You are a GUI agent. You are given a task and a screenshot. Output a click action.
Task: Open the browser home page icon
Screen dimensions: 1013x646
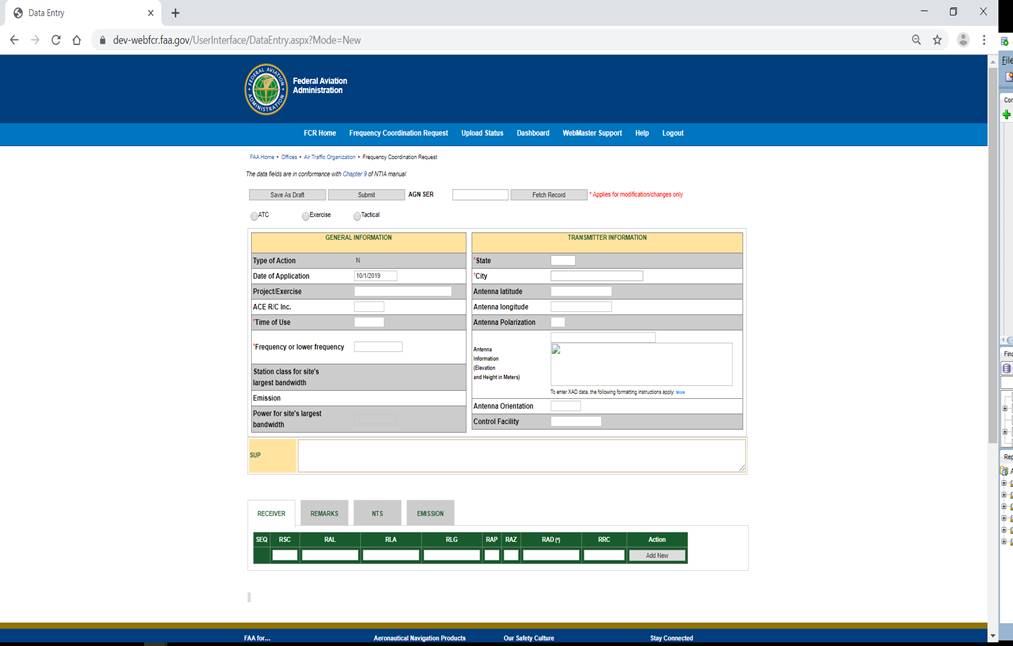point(77,40)
